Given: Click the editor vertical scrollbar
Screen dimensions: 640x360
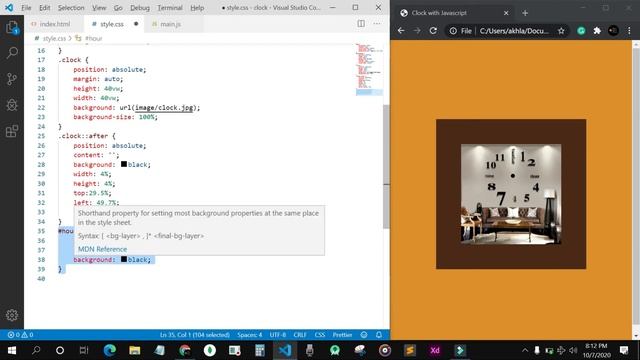Looking at the screenshot, I should point(387,167).
